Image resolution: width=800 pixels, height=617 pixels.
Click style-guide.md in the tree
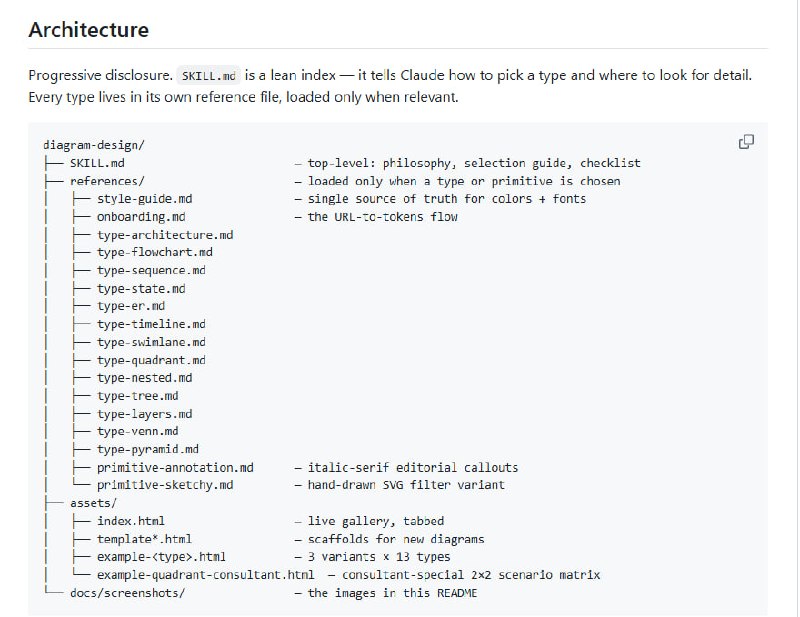[144, 199]
